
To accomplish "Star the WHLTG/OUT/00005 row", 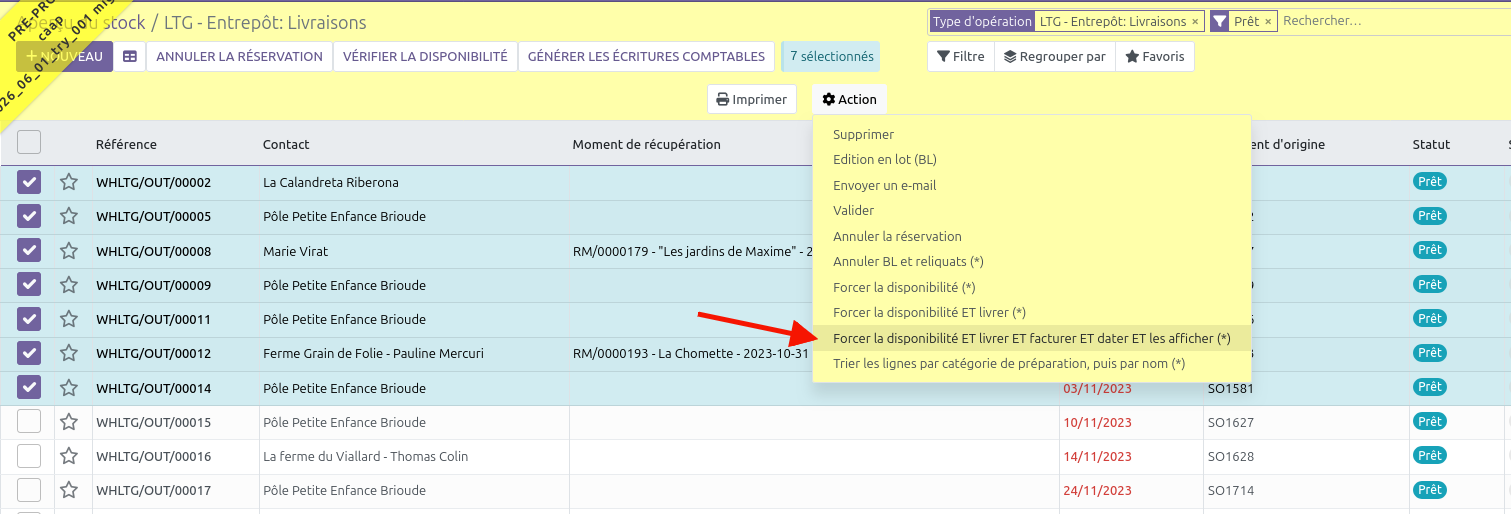I will pyautogui.click(x=69, y=216).
